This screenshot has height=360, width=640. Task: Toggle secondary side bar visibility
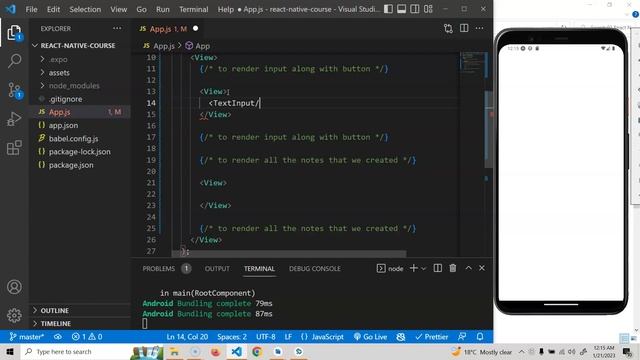tap(415, 9)
